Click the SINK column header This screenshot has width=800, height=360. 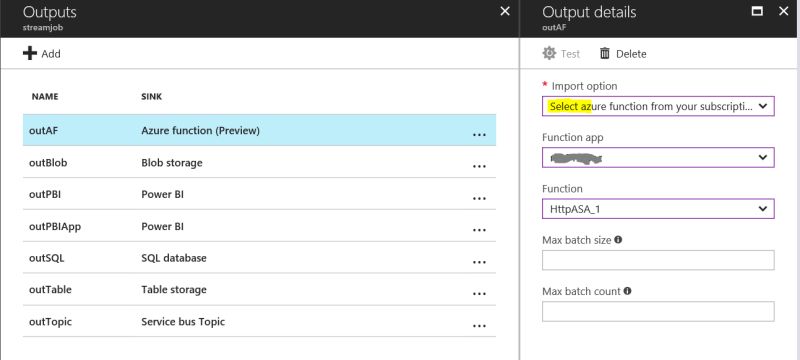click(x=152, y=96)
